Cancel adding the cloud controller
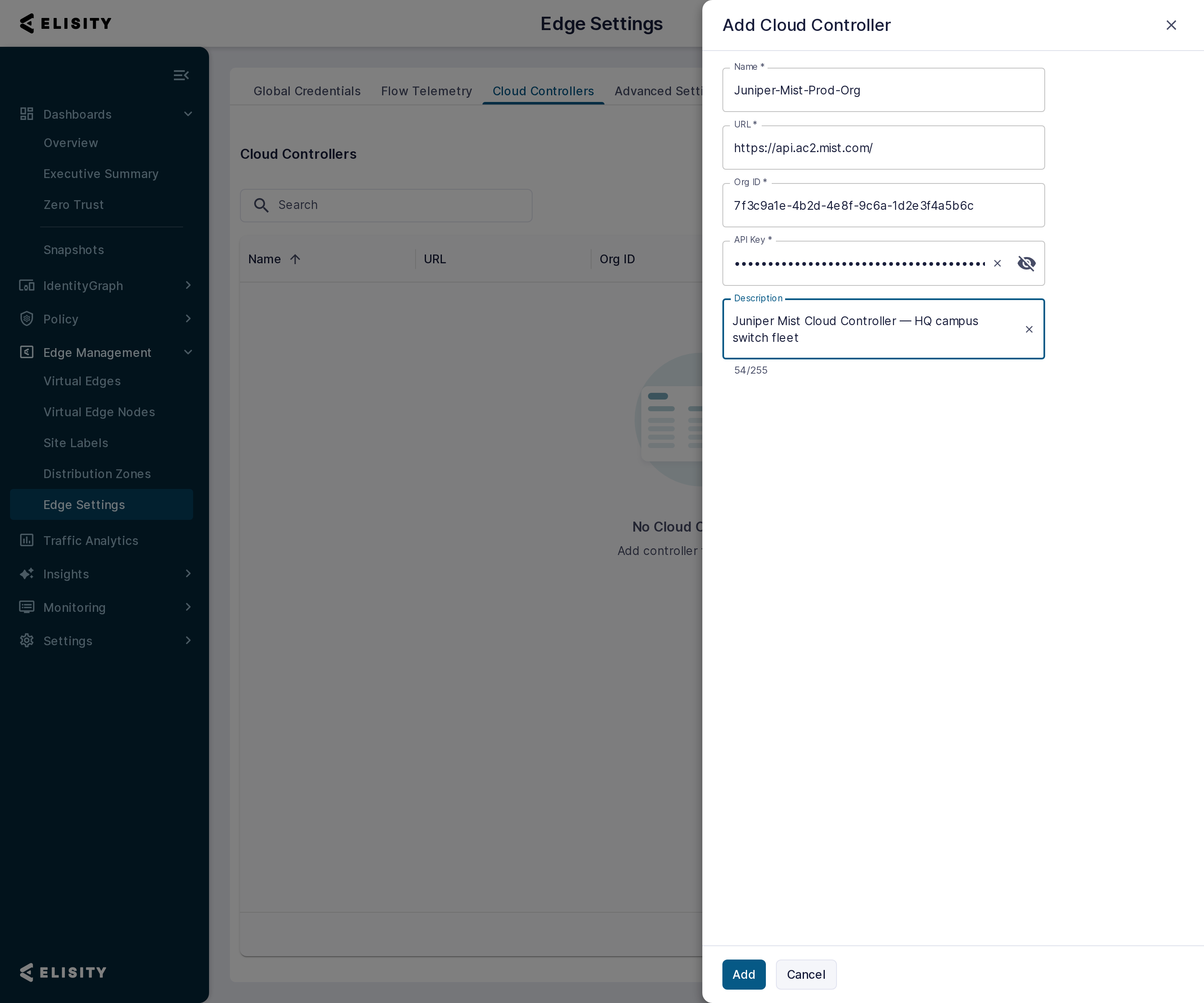This screenshot has height=1003, width=1204. click(806, 974)
